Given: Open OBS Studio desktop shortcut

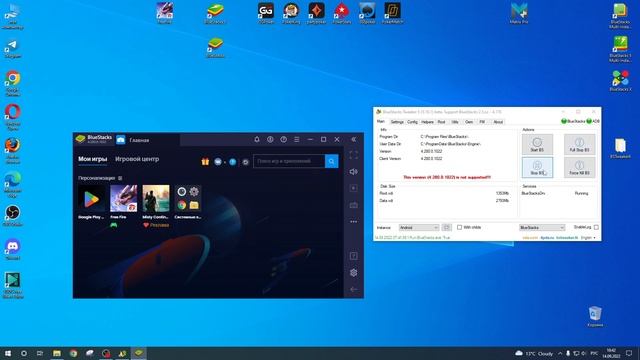Looking at the screenshot, I should tap(13, 216).
